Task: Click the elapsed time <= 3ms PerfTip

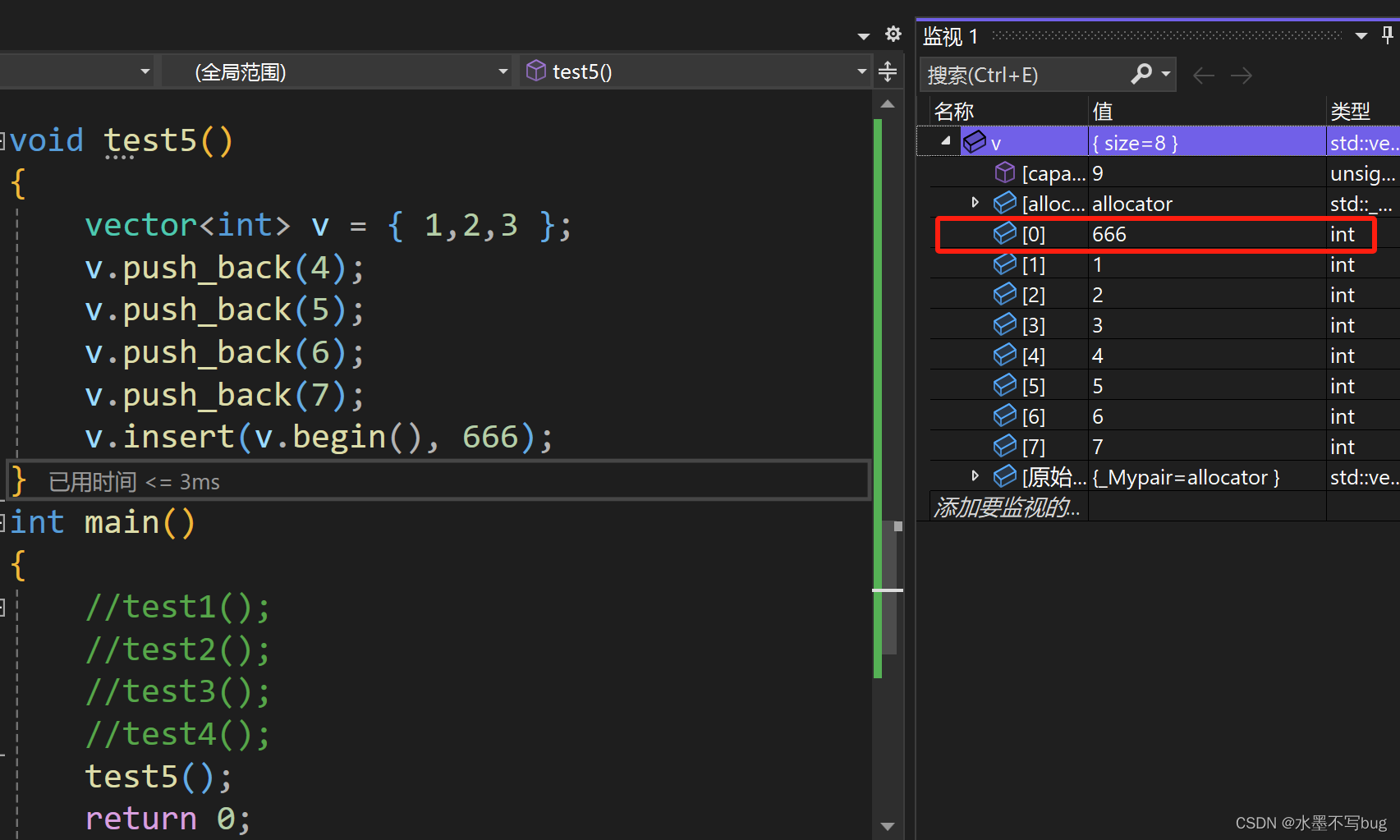Action: coord(134,481)
